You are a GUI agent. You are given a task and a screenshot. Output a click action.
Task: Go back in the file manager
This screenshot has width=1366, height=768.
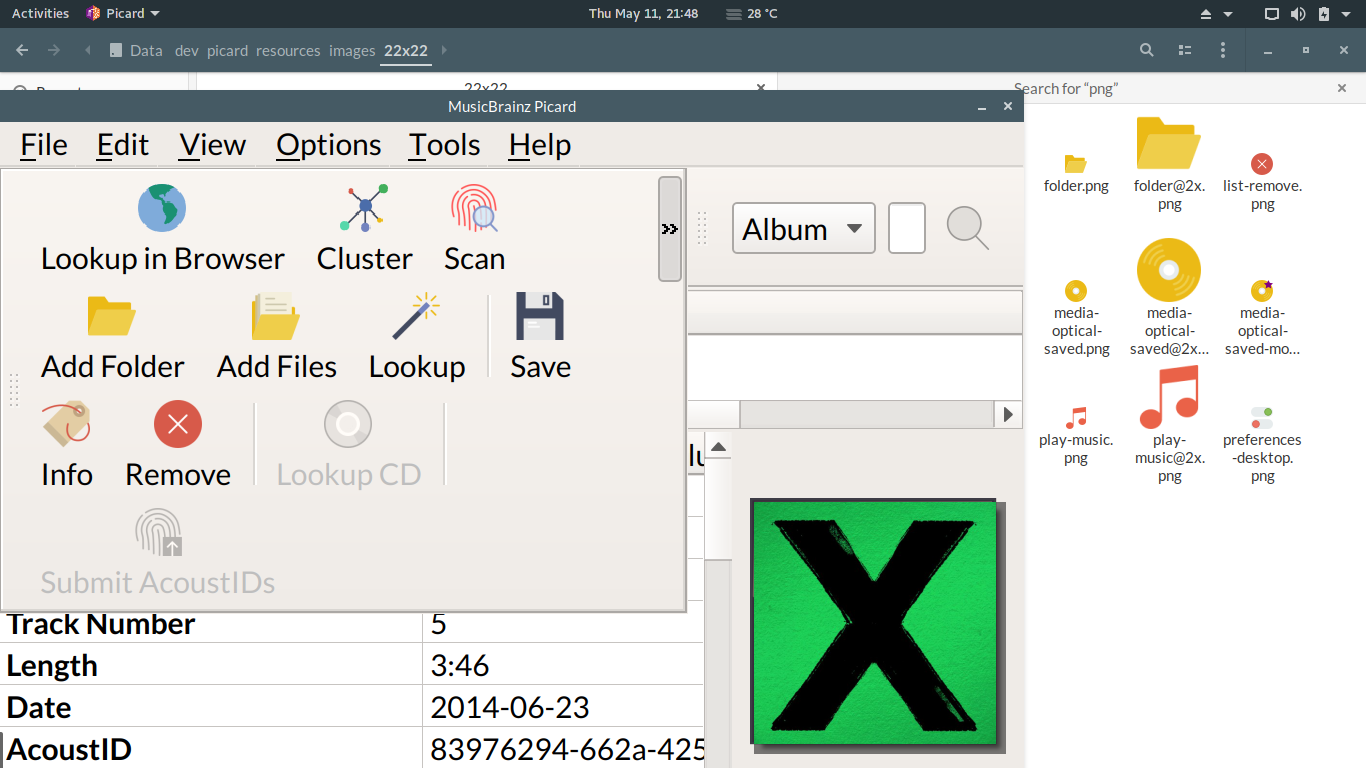point(22,50)
